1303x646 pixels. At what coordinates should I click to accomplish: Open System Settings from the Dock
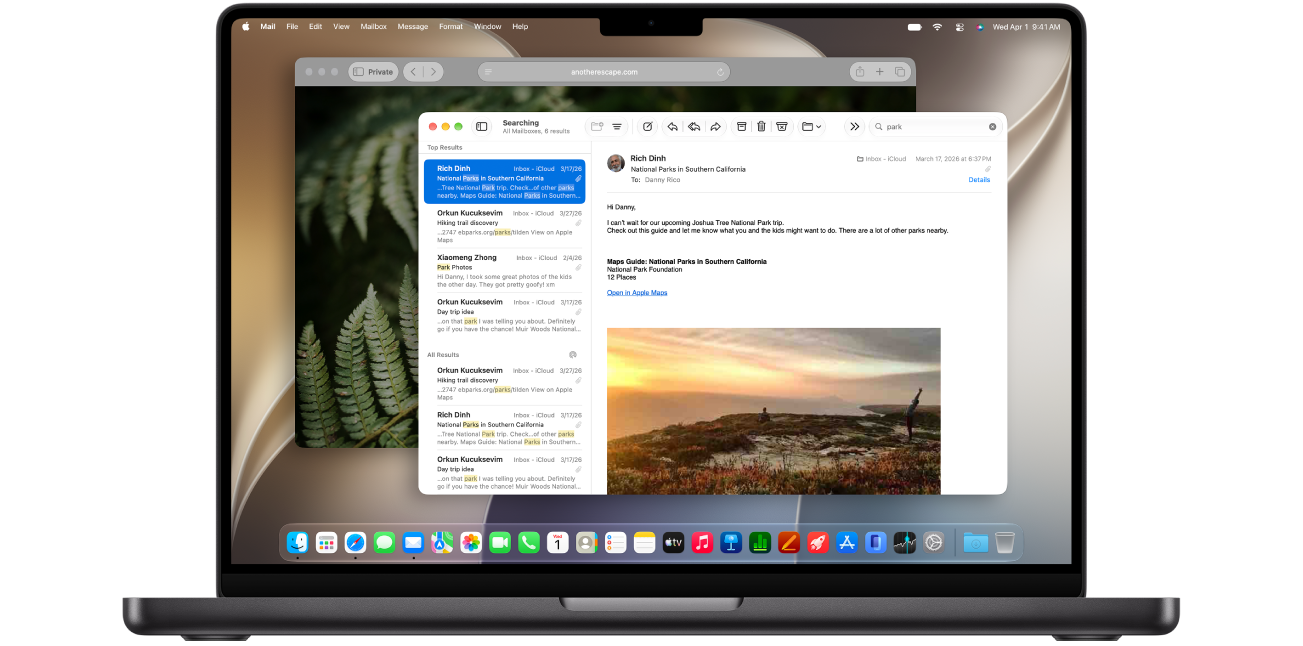point(933,542)
